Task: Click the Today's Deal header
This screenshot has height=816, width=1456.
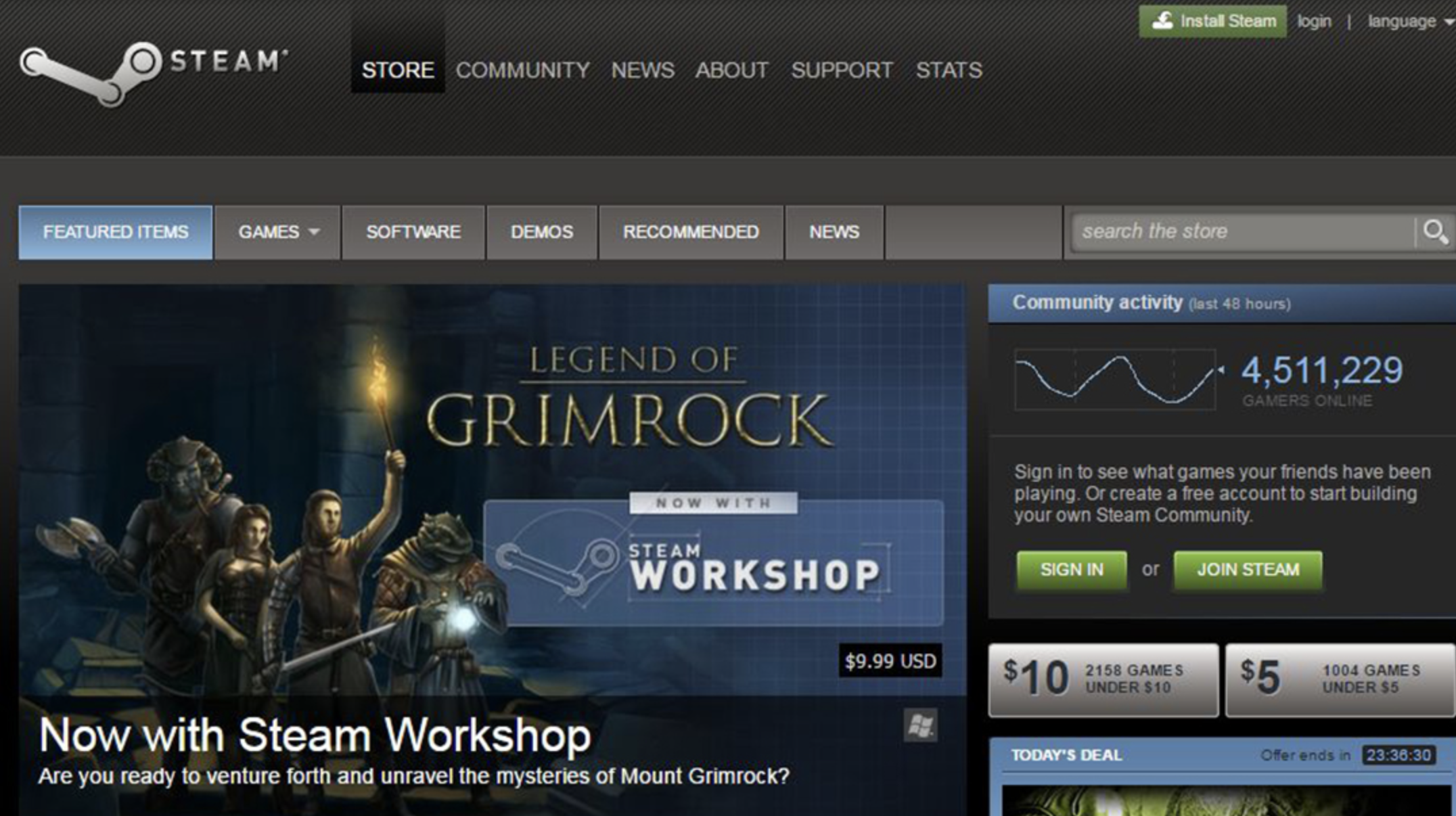Action: [1067, 755]
